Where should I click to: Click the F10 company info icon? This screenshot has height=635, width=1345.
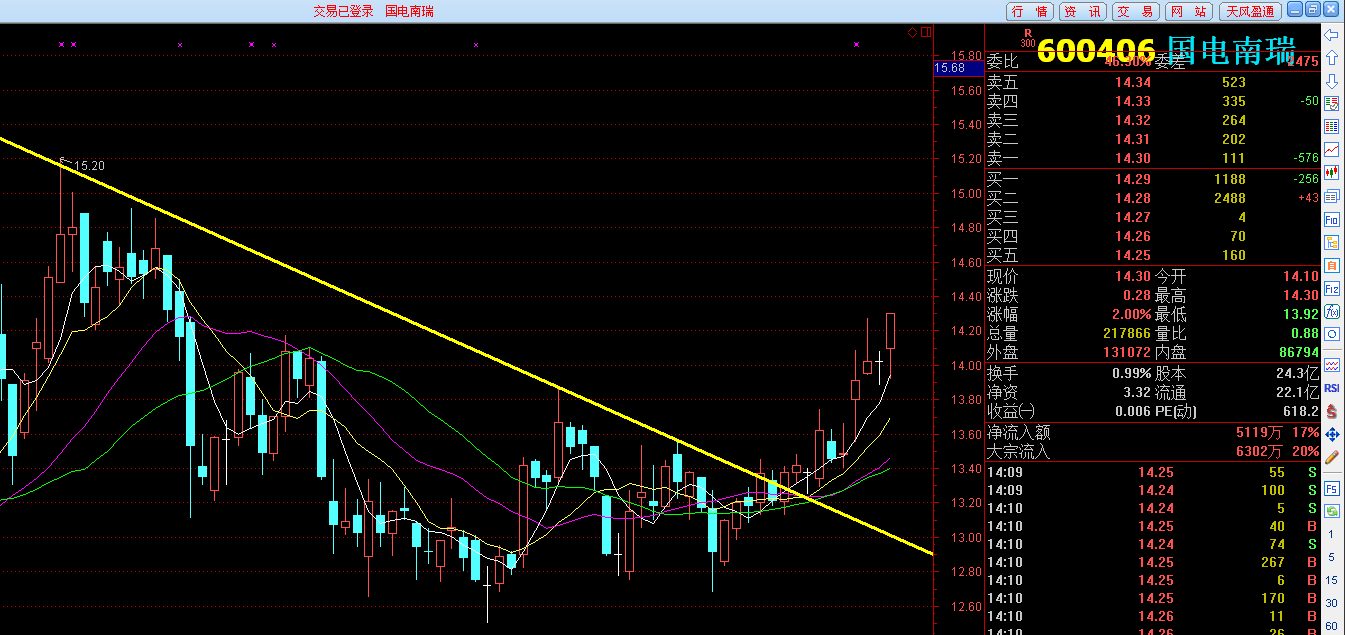click(x=1331, y=220)
